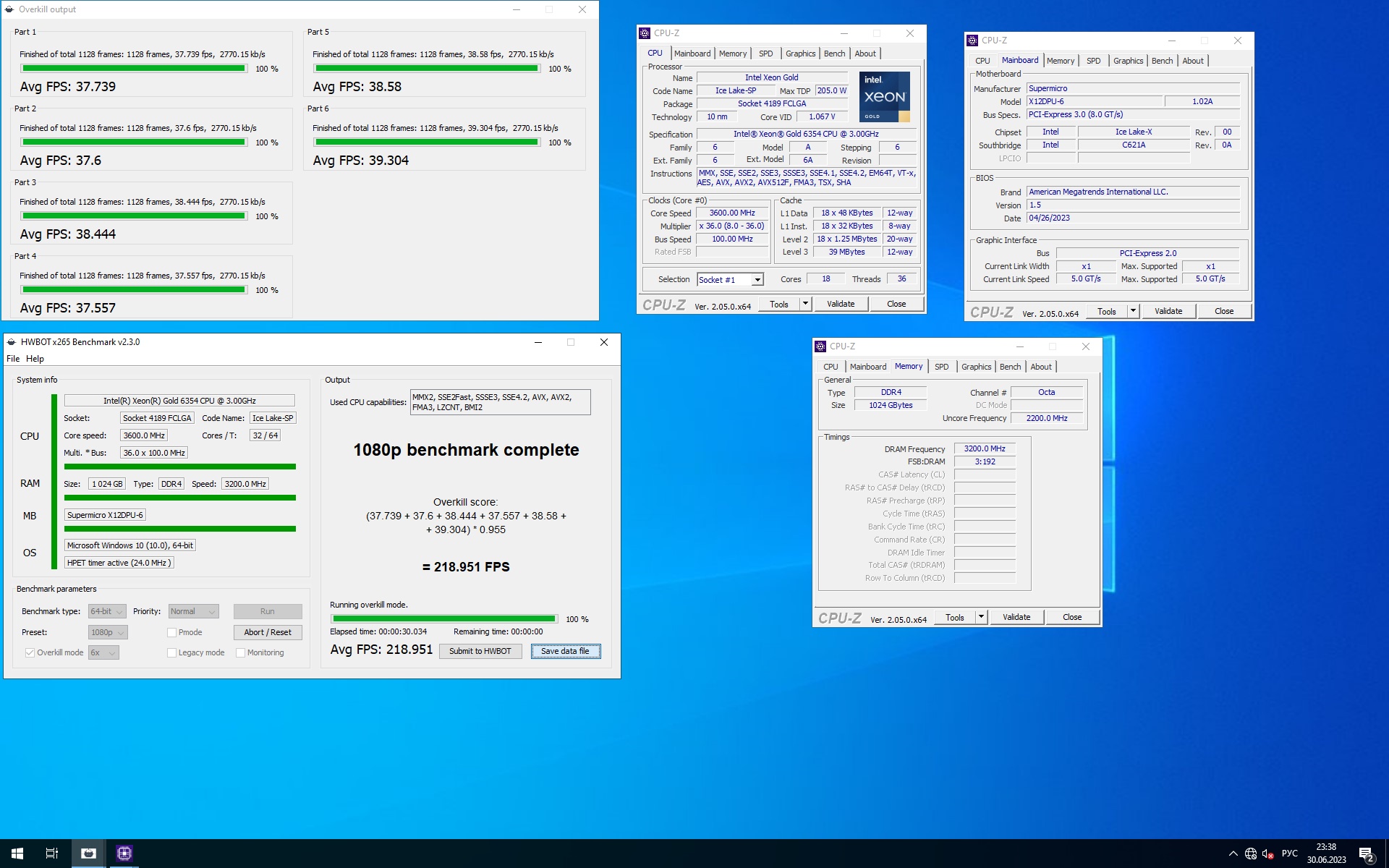The image size is (1389, 868).
Task: Click the Part 1 progress bar
Action: (134, 69)
